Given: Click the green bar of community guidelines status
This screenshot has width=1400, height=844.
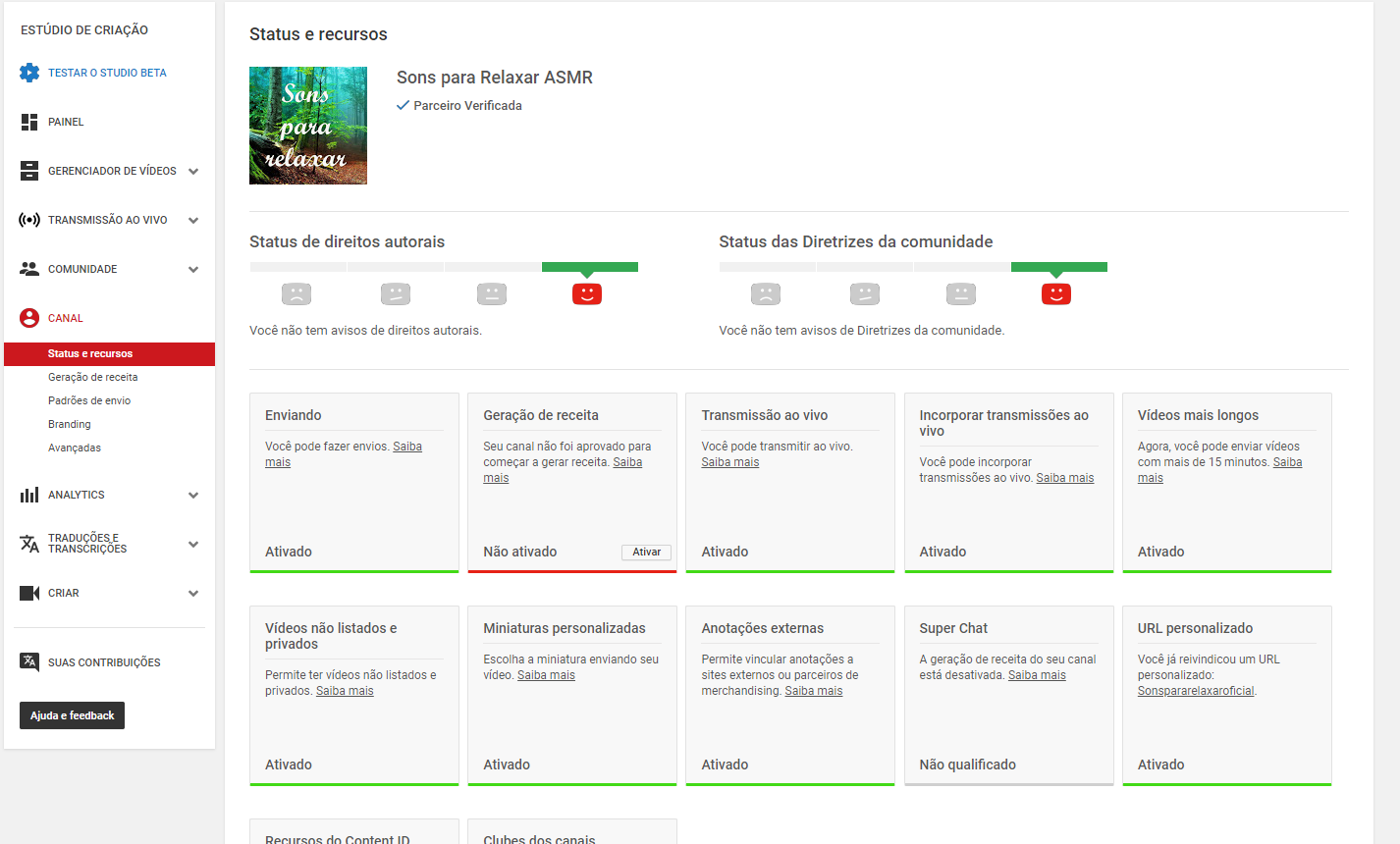Looking at the screenshot, I should (1059, 267).
